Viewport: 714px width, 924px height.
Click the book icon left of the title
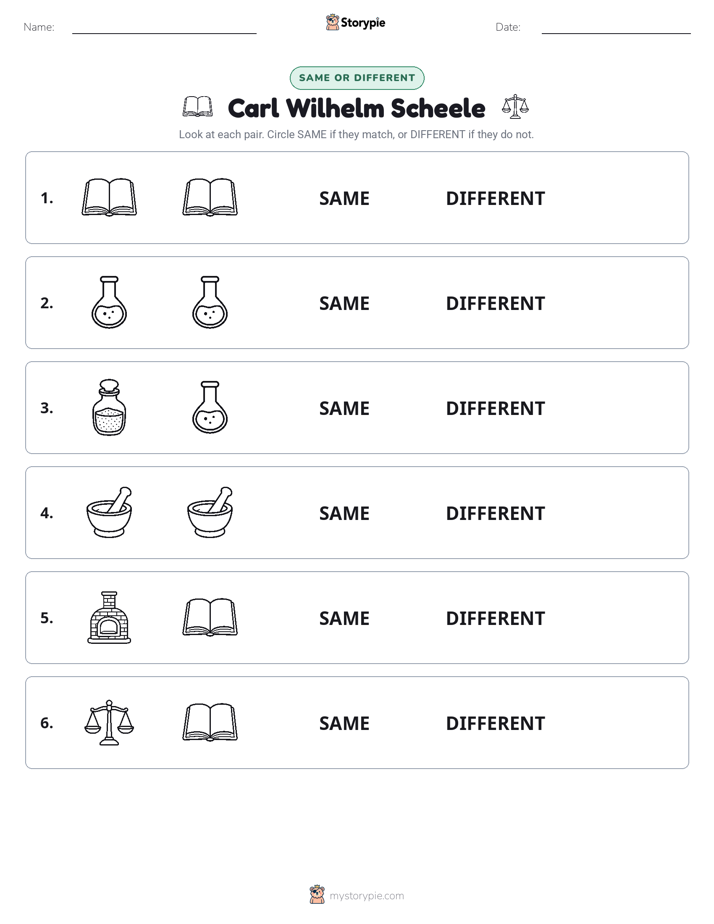point(197,107)
